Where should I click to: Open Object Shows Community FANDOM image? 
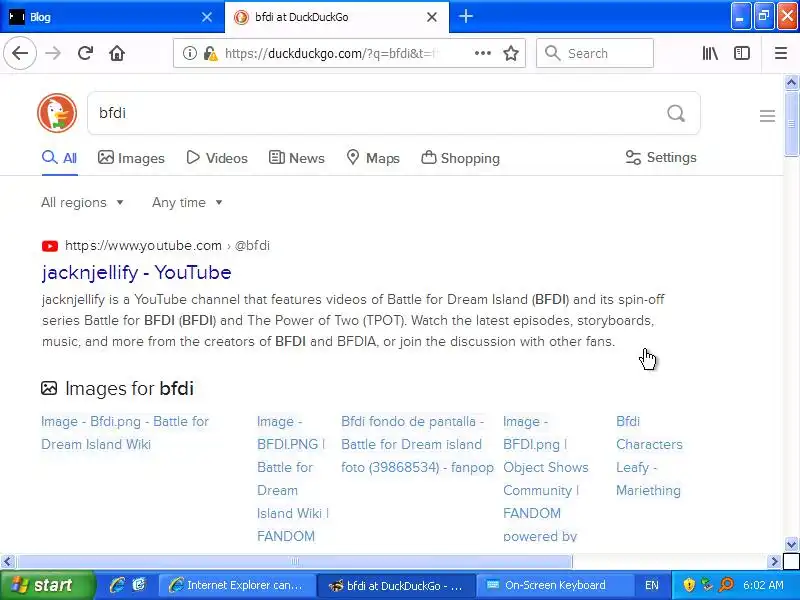[x=546, y=479]
